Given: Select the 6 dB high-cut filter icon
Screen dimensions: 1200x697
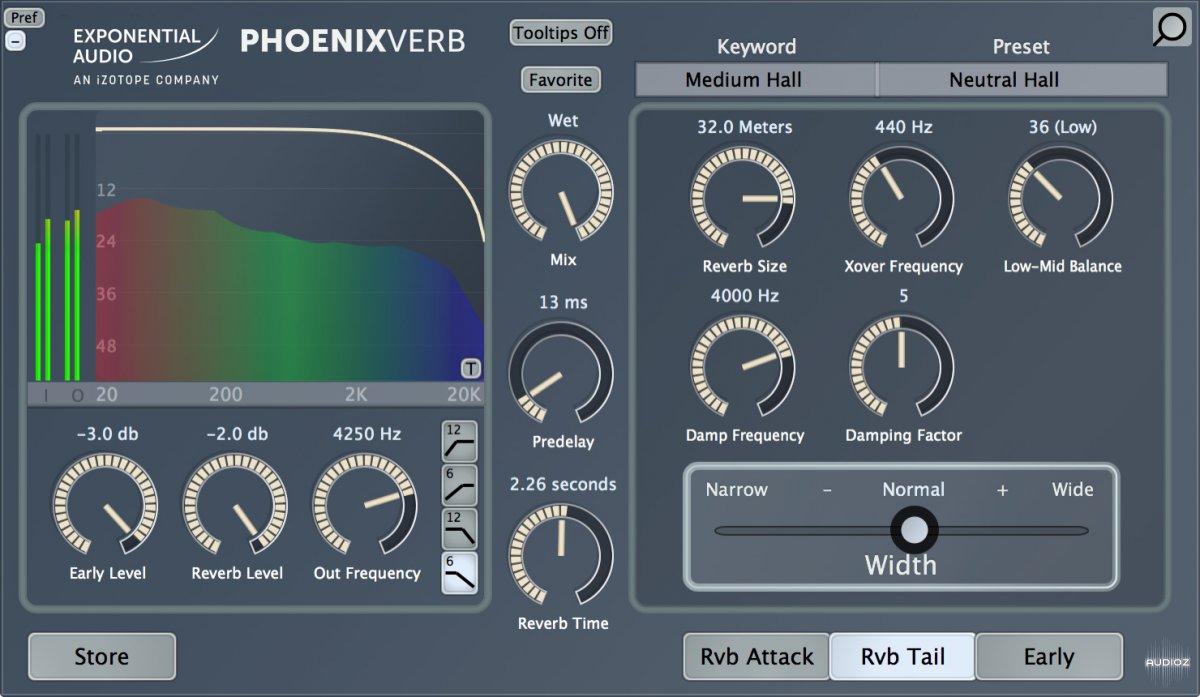Looking at the screenshot, I should [x=459, y=573].
